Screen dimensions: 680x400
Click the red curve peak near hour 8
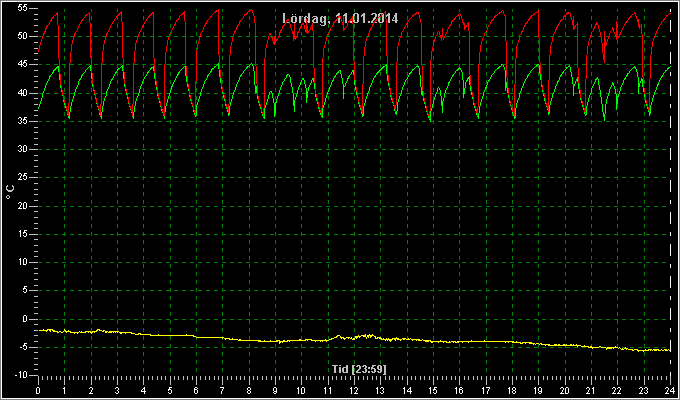(251, 10)
